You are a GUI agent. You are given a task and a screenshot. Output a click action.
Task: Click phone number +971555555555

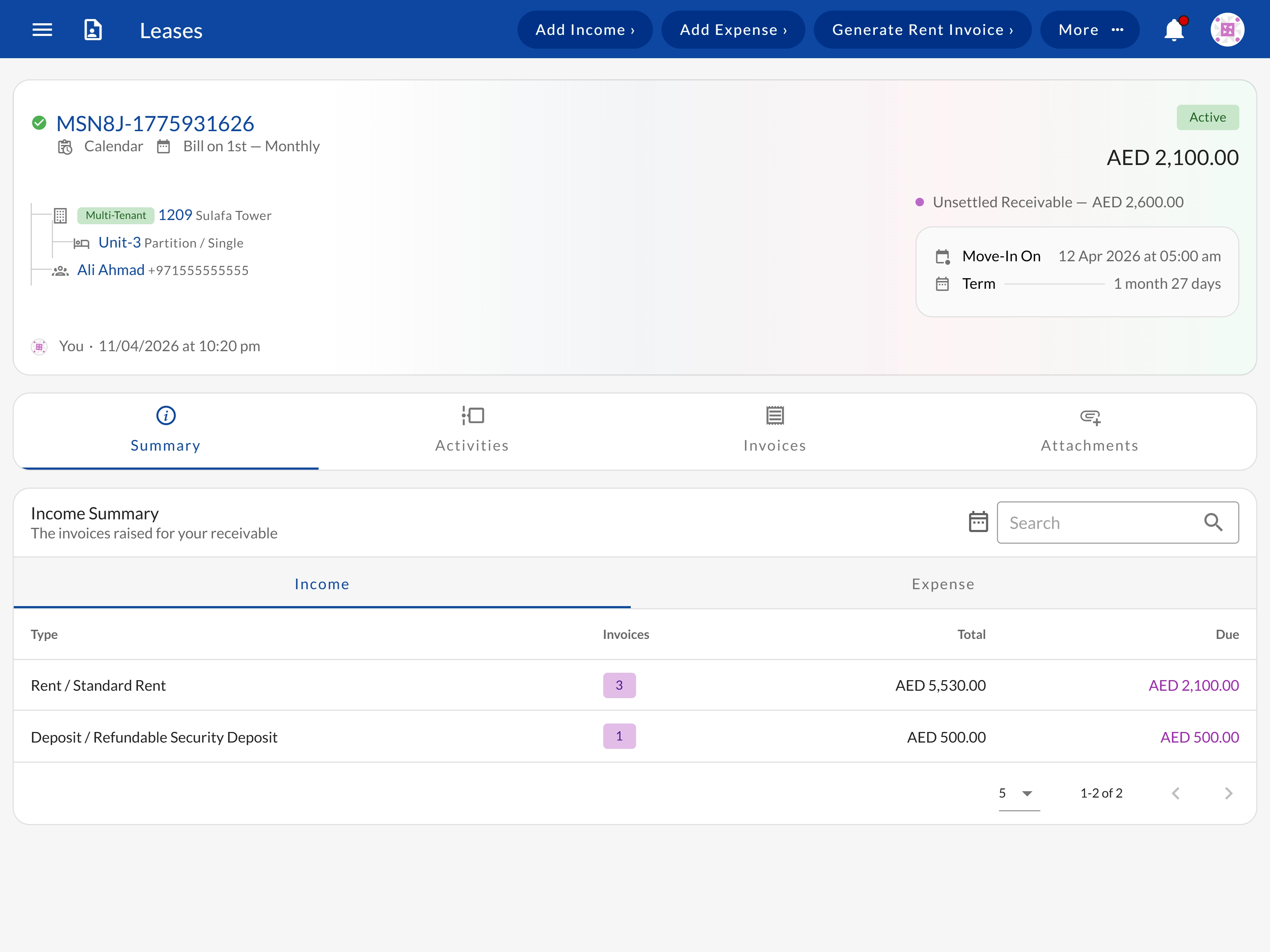pyautogui.click(x=198, y=271)
